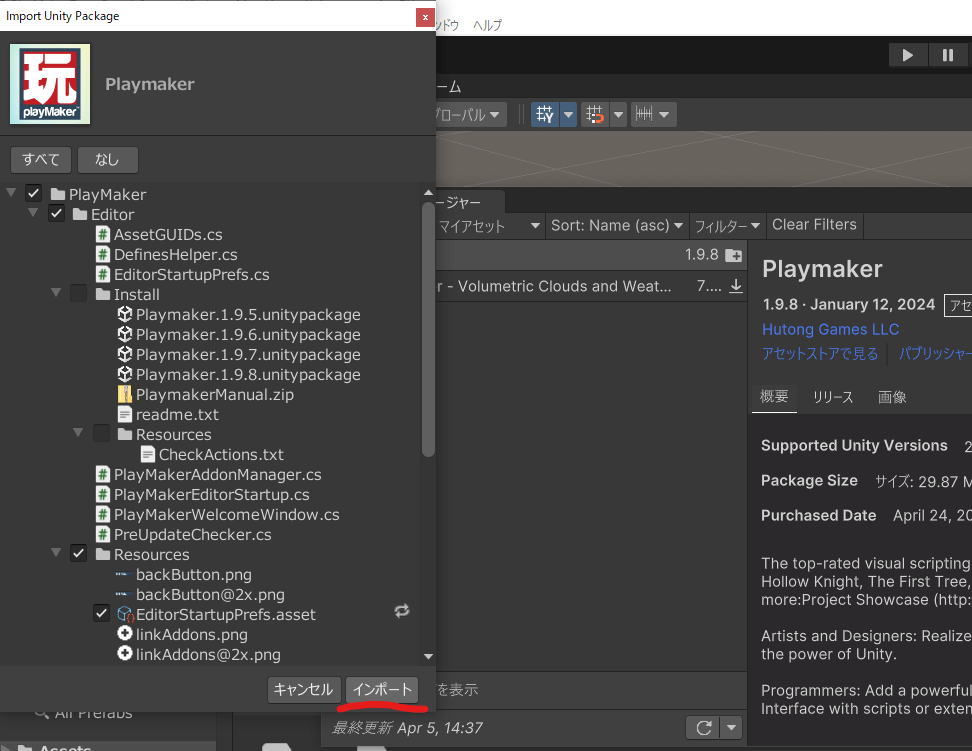Click the PlayMakerAddonManager.cs script icon

103,474
